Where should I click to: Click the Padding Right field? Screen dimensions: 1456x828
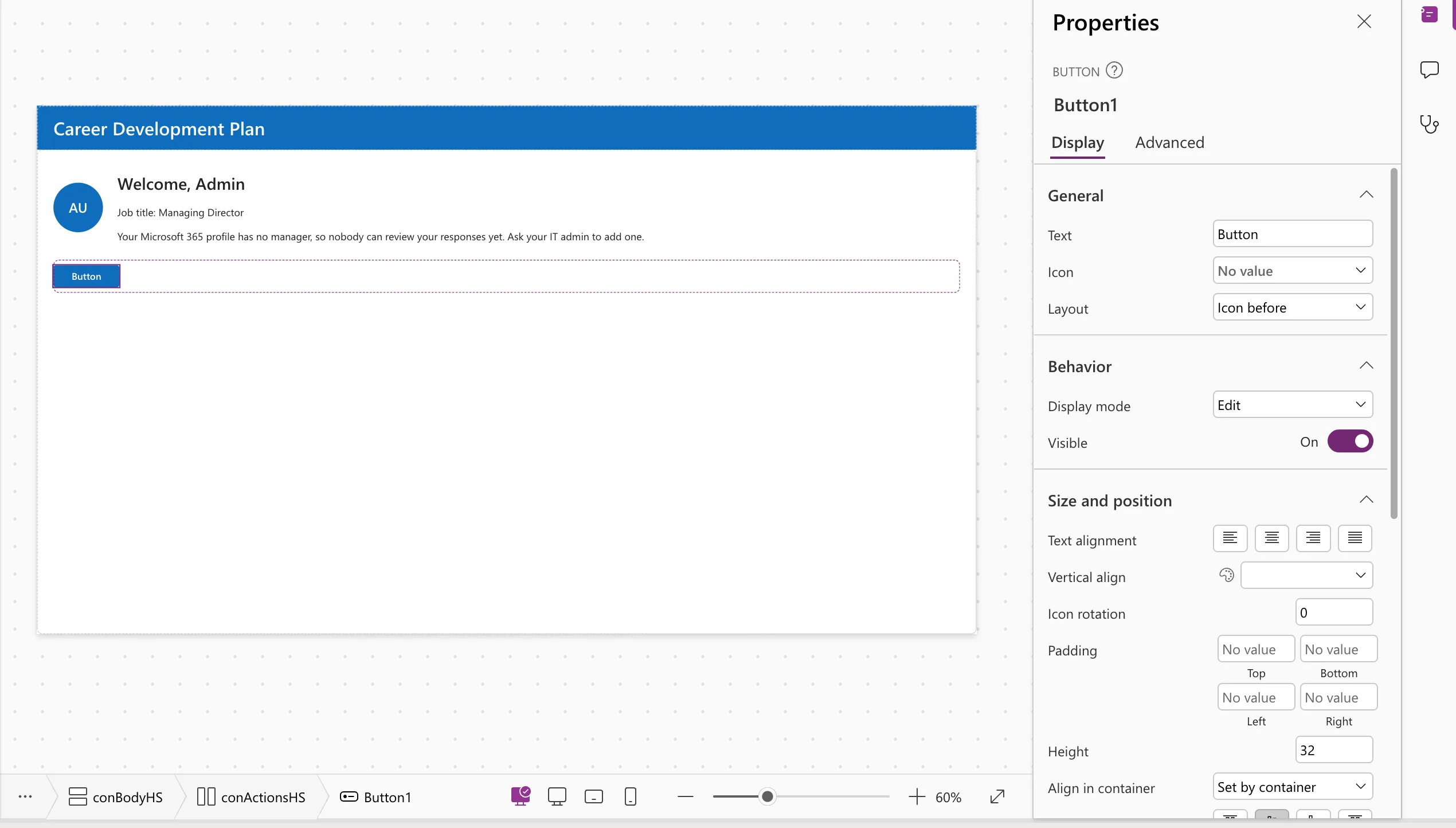pos(1338,697)
